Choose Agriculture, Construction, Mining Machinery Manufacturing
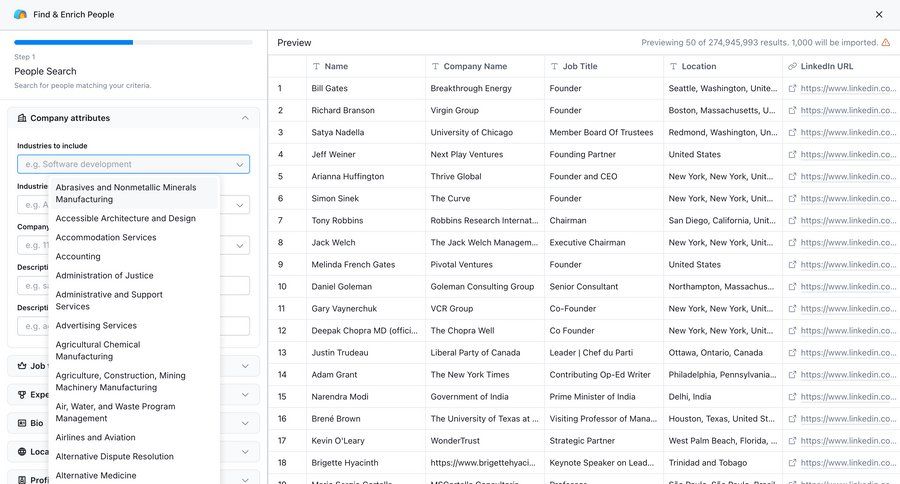This screenshot has height=484, width=900. 134,381
